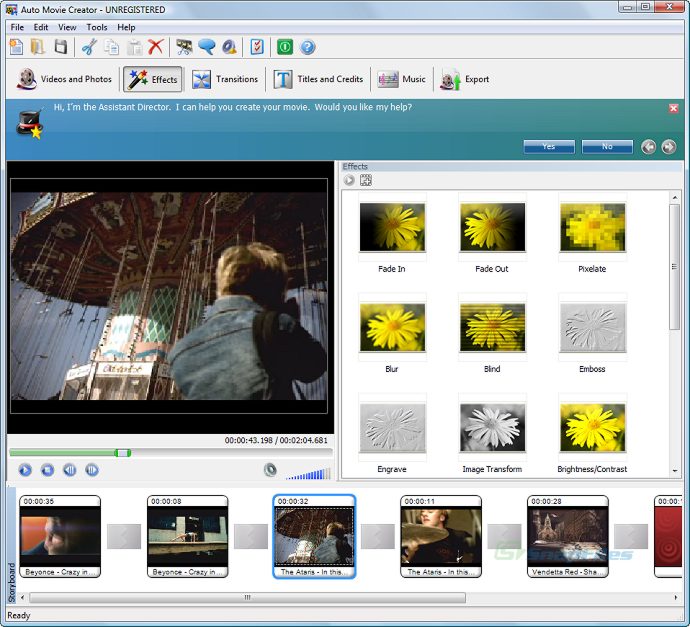Select the Brightness/Contrast effect
Viewport: 690px width, 627px height.
click(x=592, y=434)
